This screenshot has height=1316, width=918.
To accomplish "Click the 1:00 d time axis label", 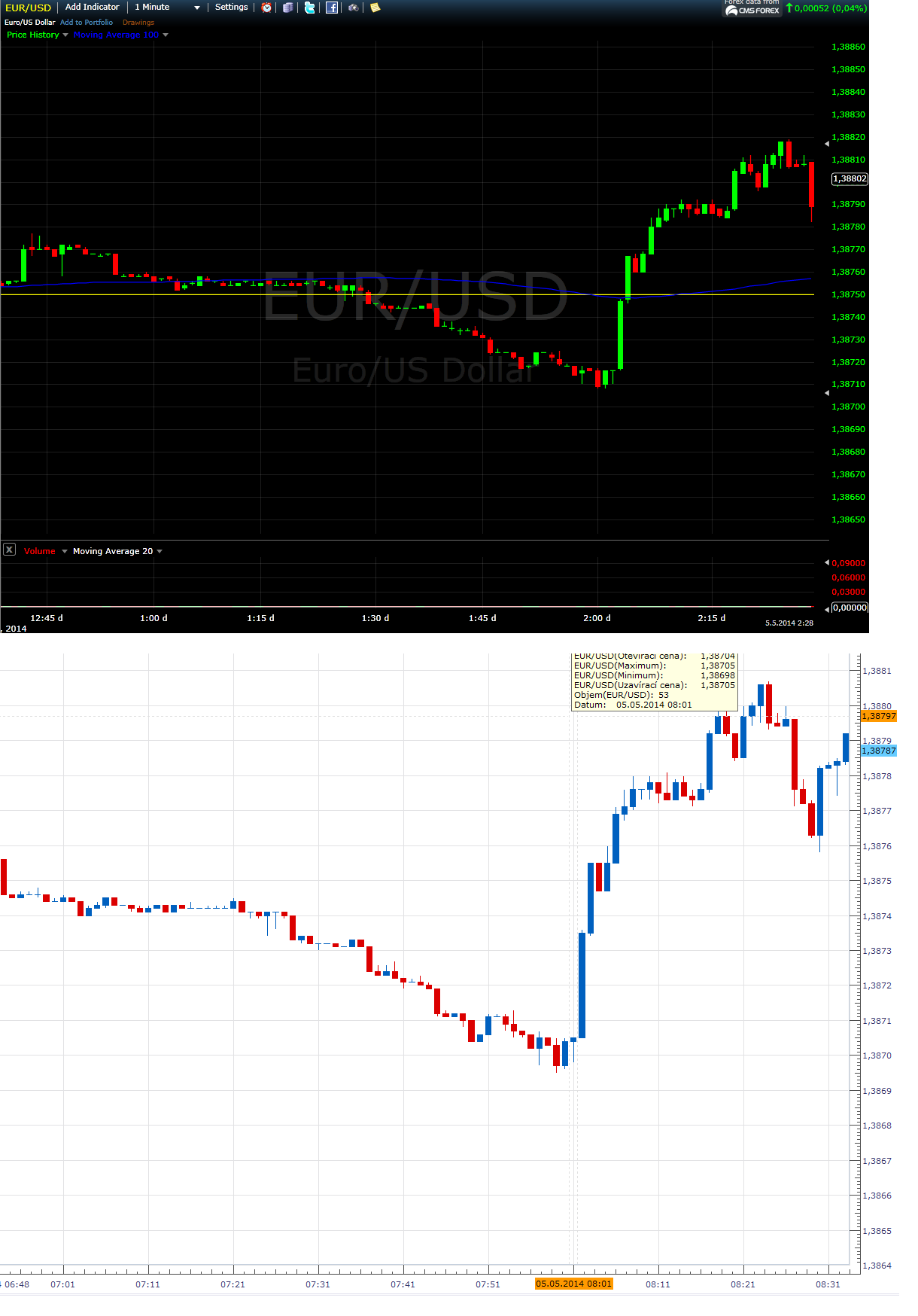I will (x=154, y=619).
